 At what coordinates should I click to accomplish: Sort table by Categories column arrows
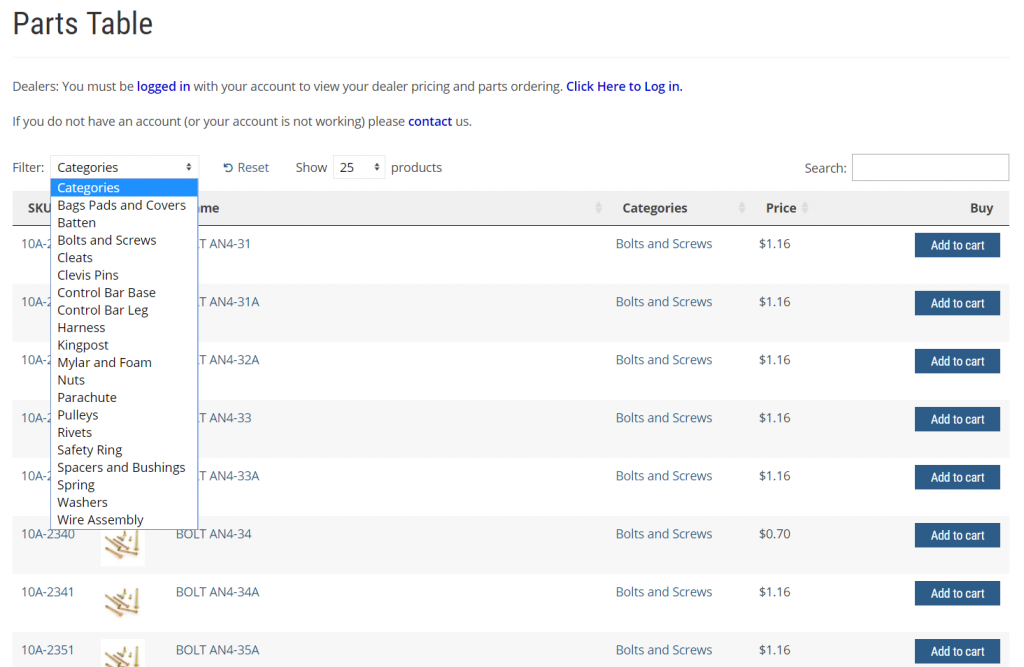tap(742, 208)
